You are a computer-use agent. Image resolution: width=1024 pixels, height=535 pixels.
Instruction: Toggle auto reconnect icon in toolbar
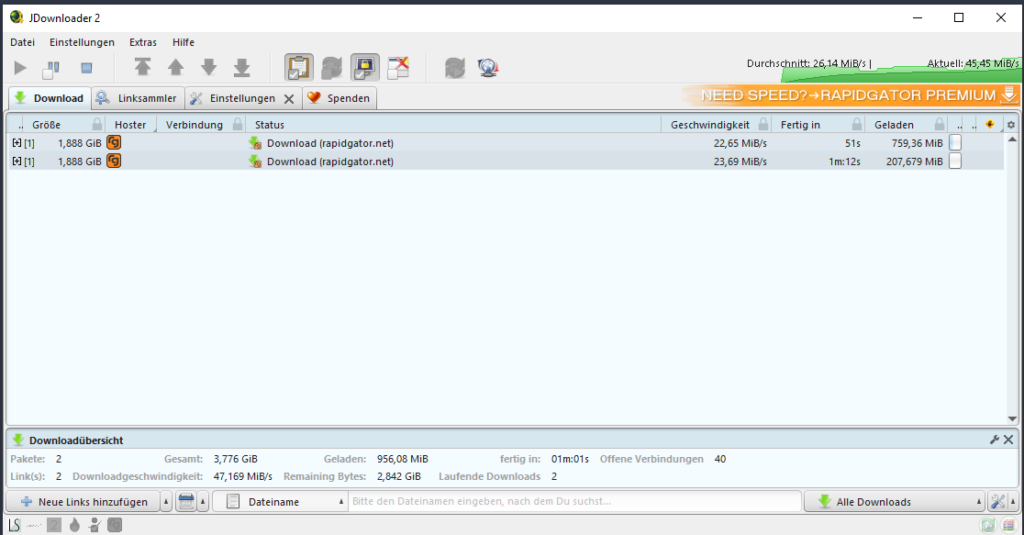[x=332, y=67]
